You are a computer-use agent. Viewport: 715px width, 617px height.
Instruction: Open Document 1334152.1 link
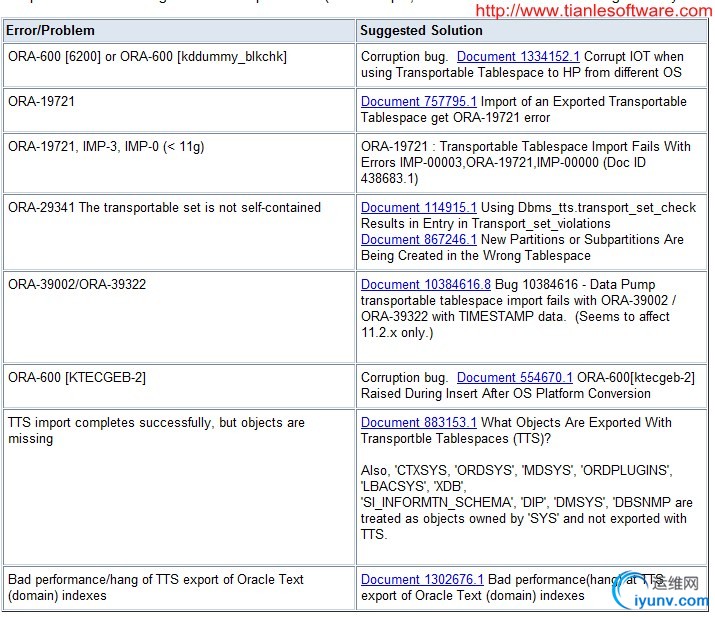[518, 57]
